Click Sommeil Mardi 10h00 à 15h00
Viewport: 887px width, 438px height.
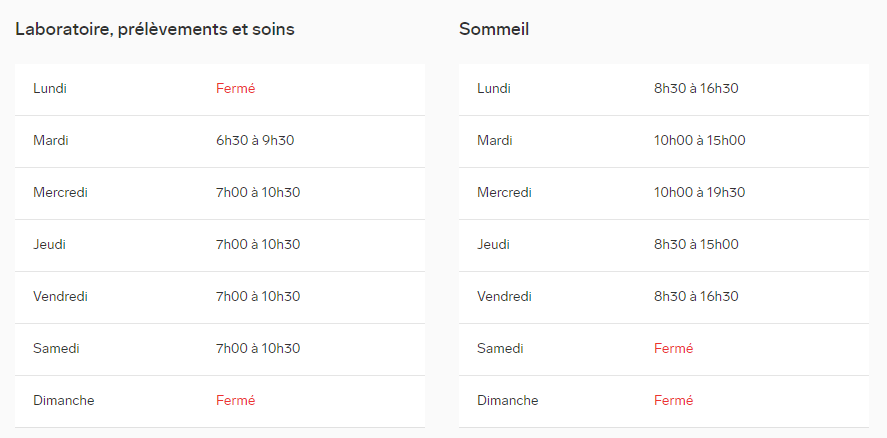[x=700, y=140]
